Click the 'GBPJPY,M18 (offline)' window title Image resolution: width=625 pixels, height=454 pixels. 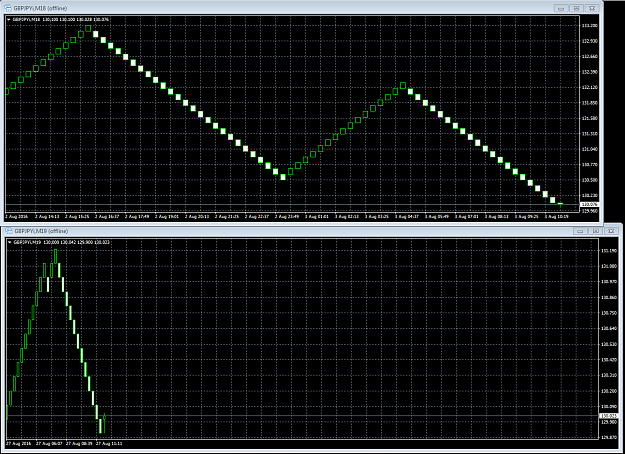click(x=40, y=8)
